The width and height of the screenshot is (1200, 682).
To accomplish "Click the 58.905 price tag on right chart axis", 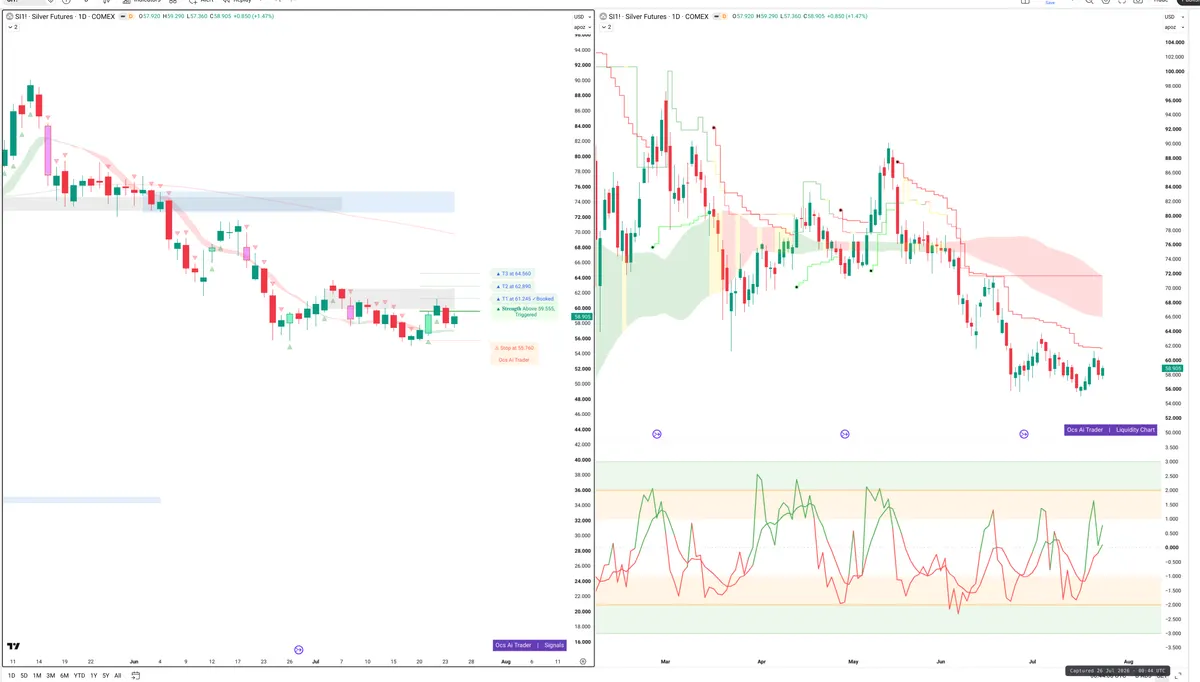I will [x=1172, y=368].
